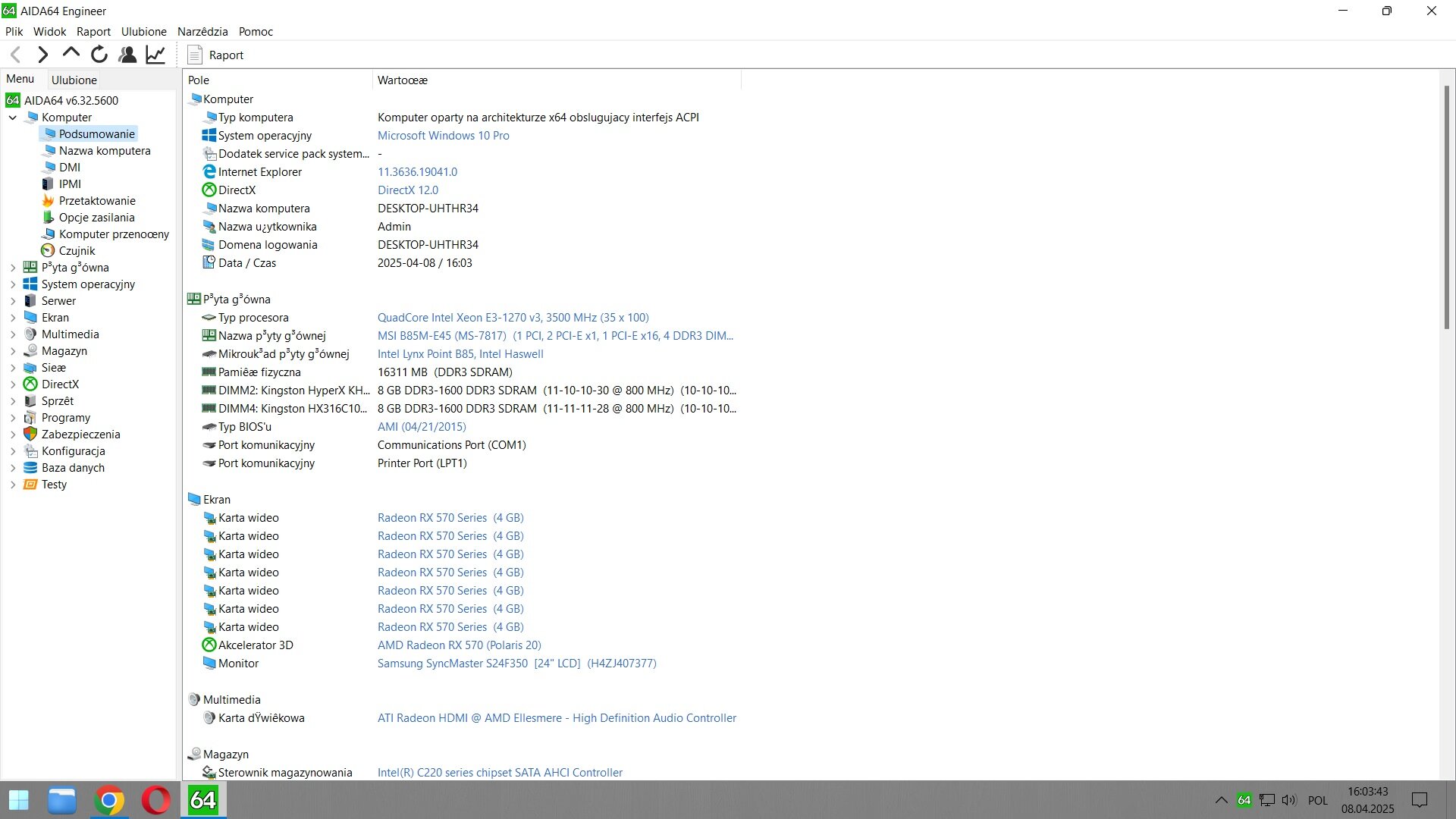The height and width of the screenshot is (819, 1456).
Task: Open the DirectX 12.0 link
Action: pos(408,190)
